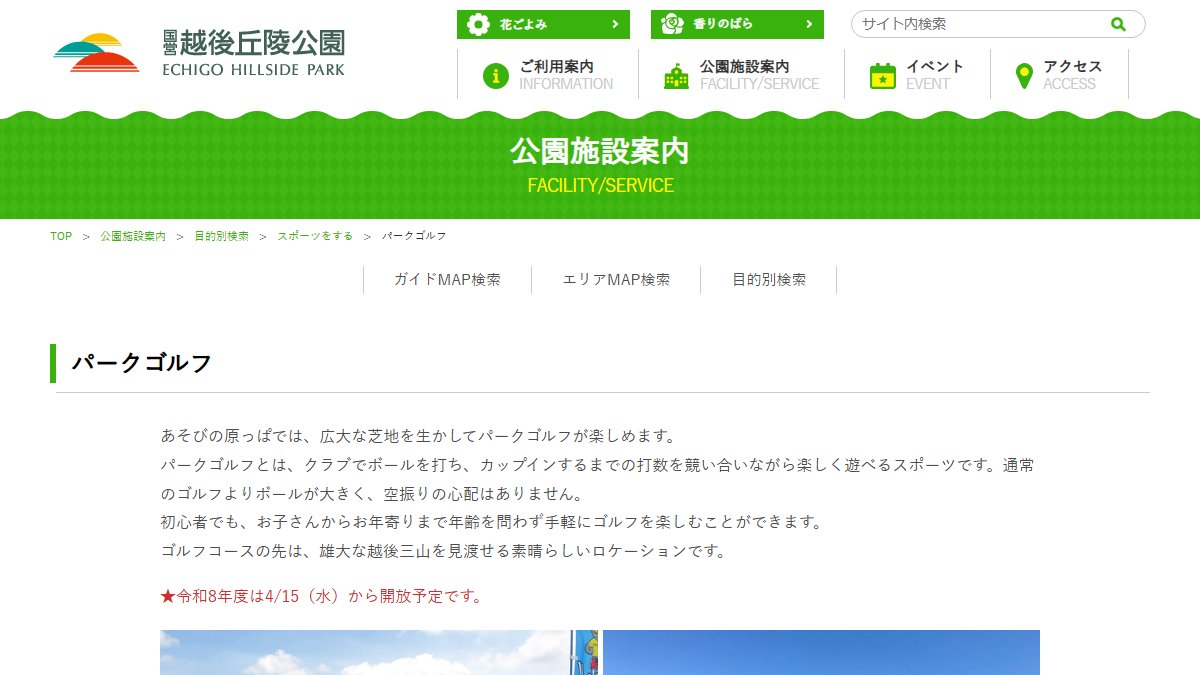Open the イベント EVENT menu
The height and width of the screenshot is (675, 1200).
point(917,75)
